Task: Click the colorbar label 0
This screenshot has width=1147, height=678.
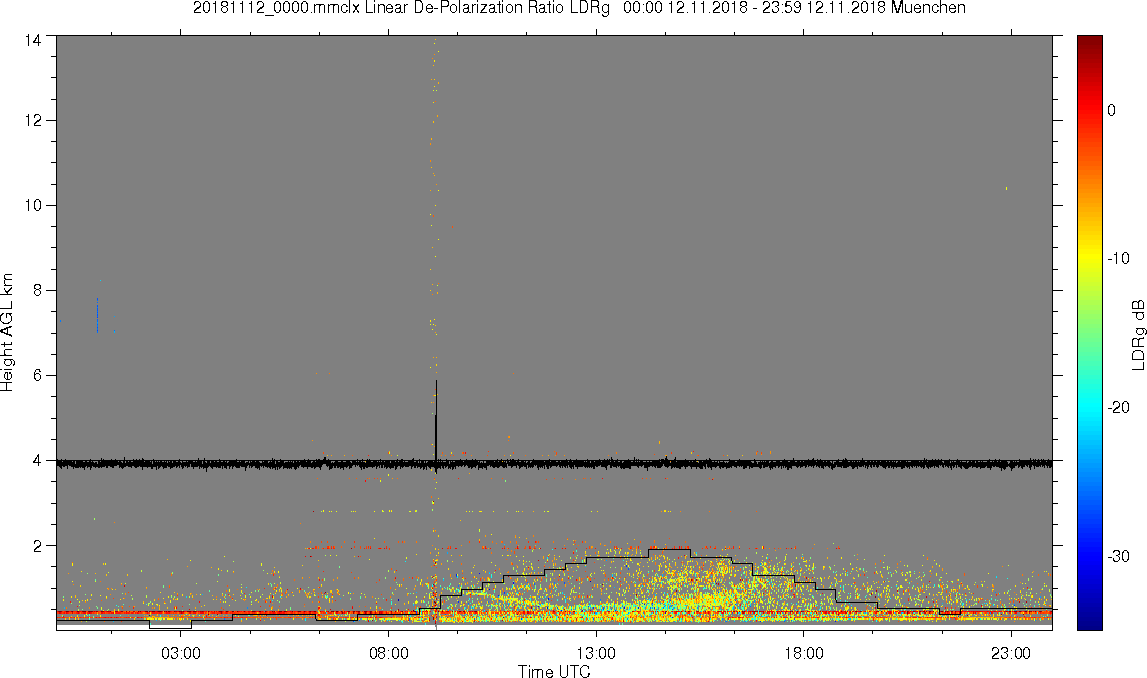Action: click(1112, 110)
